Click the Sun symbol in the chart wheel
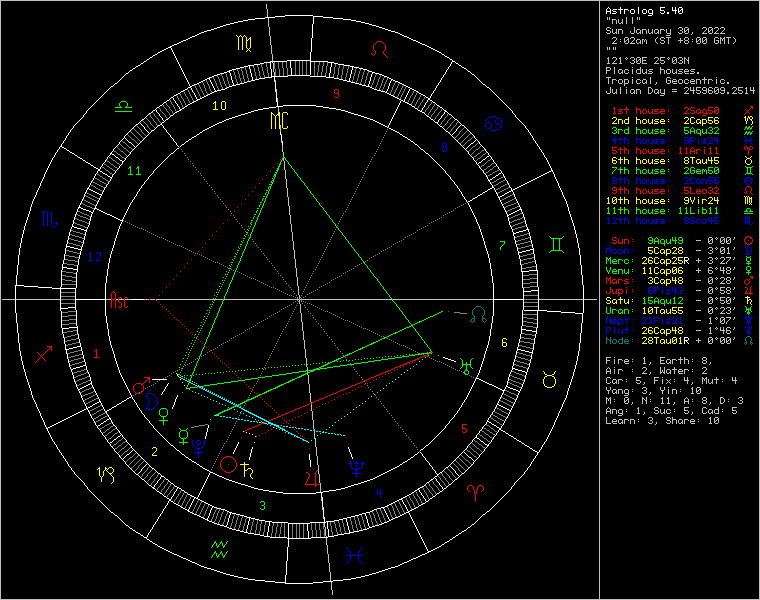Screen dimensions: 760x600 (x=228, y=464)
